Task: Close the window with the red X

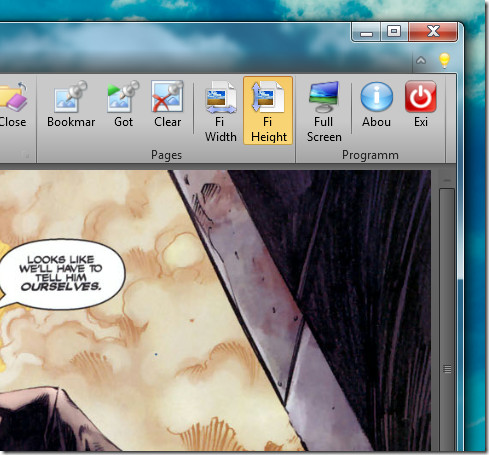Action: (433, 32)
